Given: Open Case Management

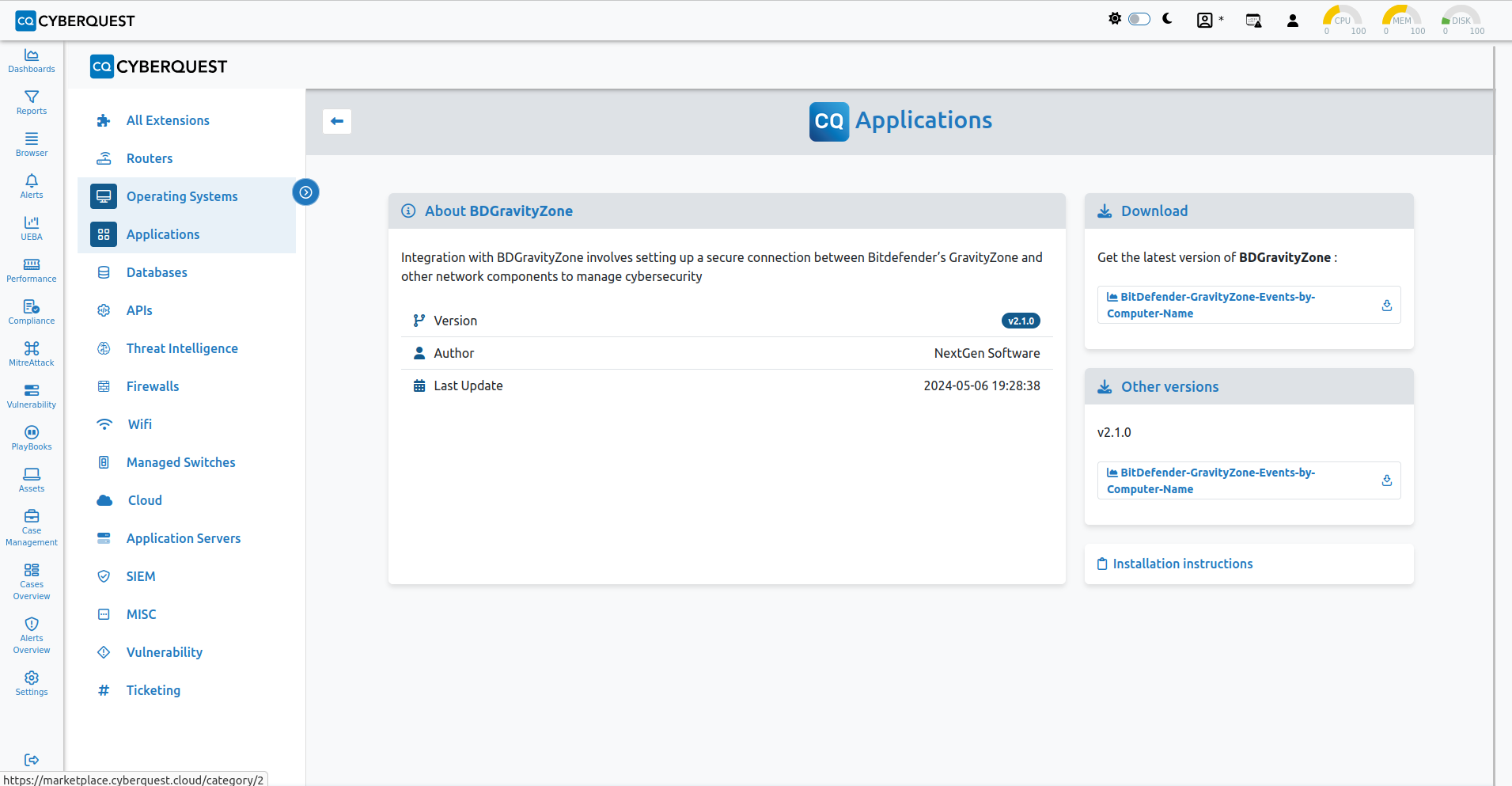Looking at the screenshot, I should (32, 527).
